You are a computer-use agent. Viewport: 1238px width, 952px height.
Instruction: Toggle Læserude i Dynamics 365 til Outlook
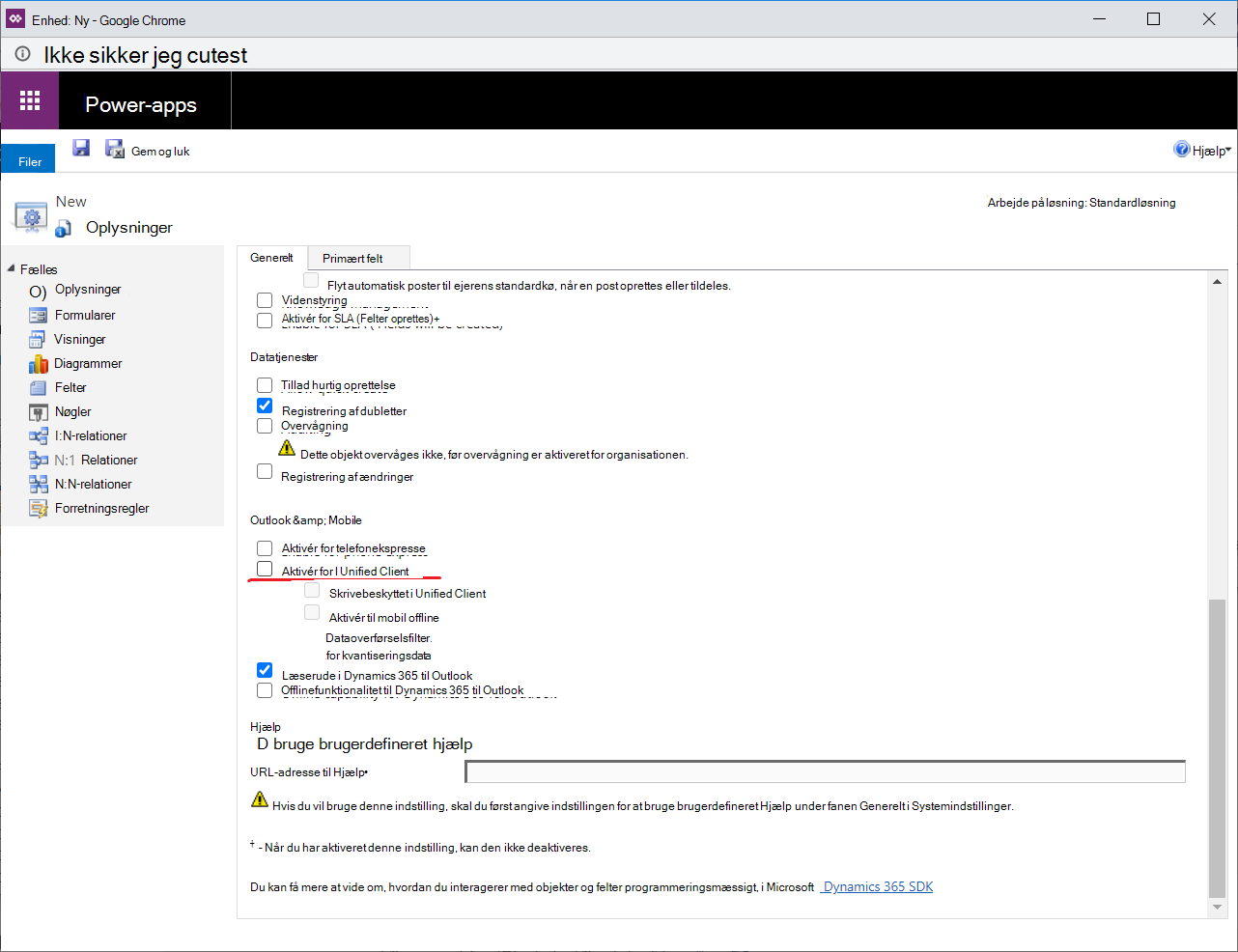click(265, 670)
